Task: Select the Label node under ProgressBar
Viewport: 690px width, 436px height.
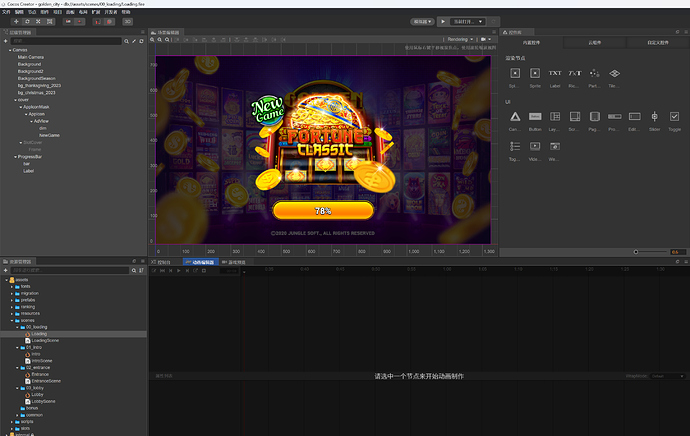Action: pyautogui.click(x=29, y=171)
